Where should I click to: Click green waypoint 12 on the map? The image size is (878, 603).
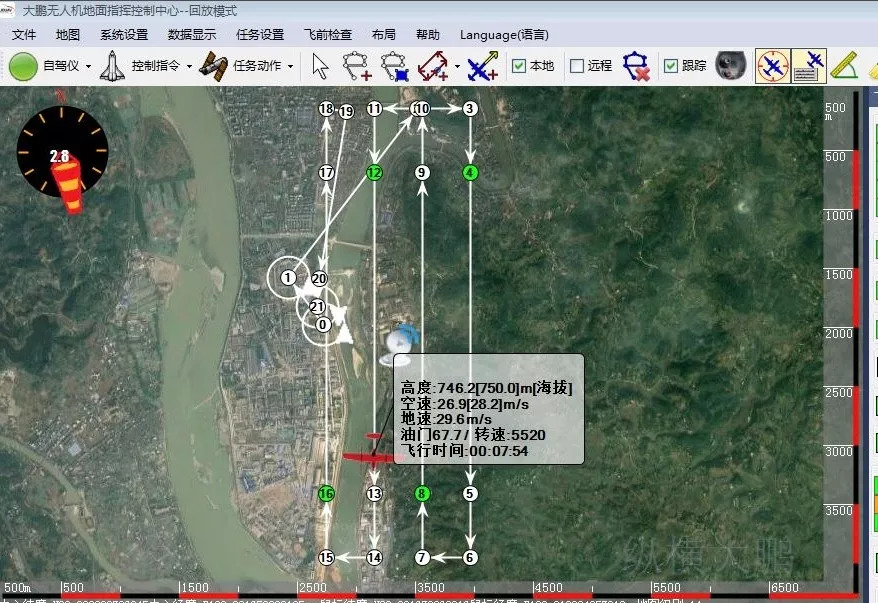coord(374,173)
